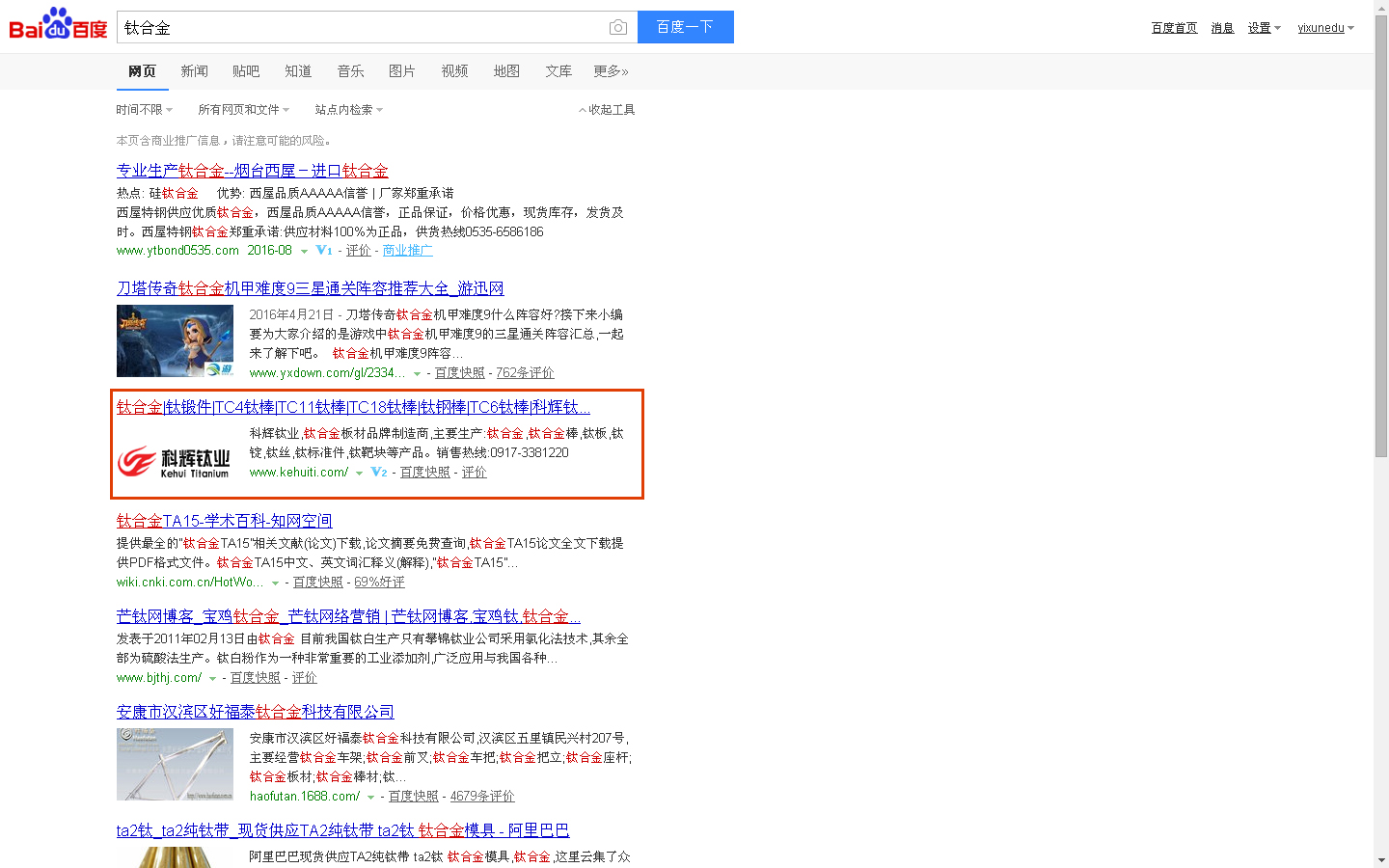Collapse search tools via 收起工具
This screenshot has width=1389, height=868.
coord(607,110)
